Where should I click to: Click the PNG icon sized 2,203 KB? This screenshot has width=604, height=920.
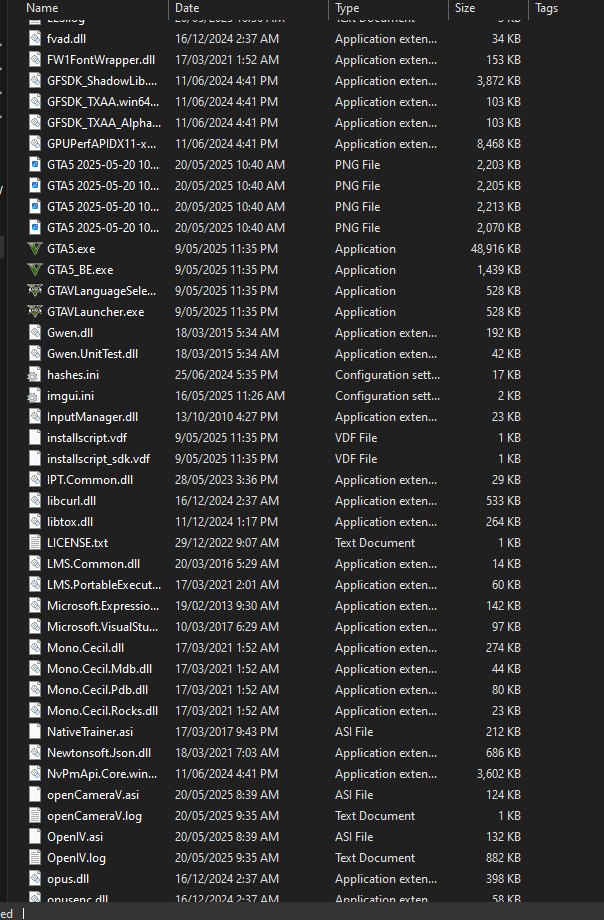pos(35,165)
